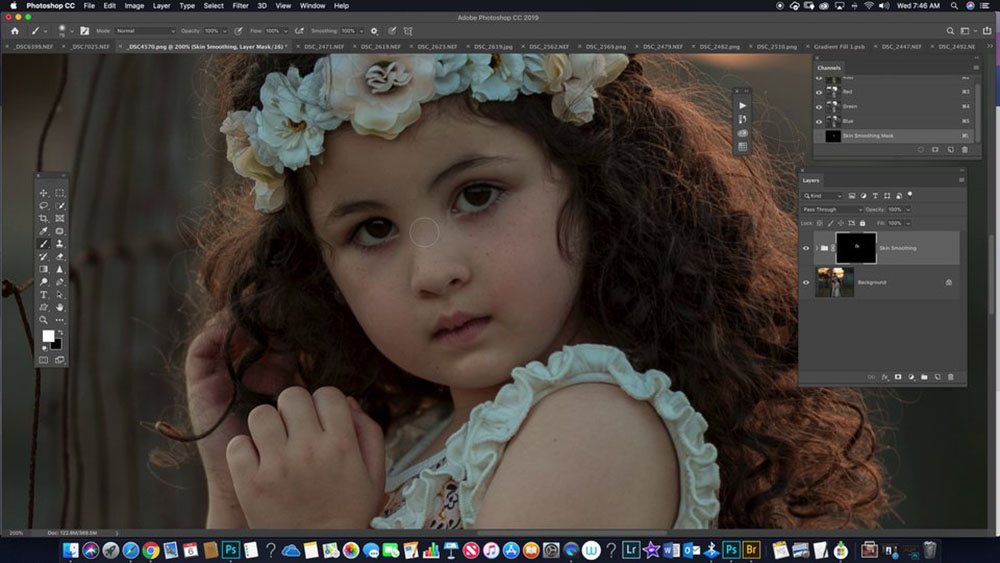
Task: Select the Lasso tool
Action: coord(43,205)
